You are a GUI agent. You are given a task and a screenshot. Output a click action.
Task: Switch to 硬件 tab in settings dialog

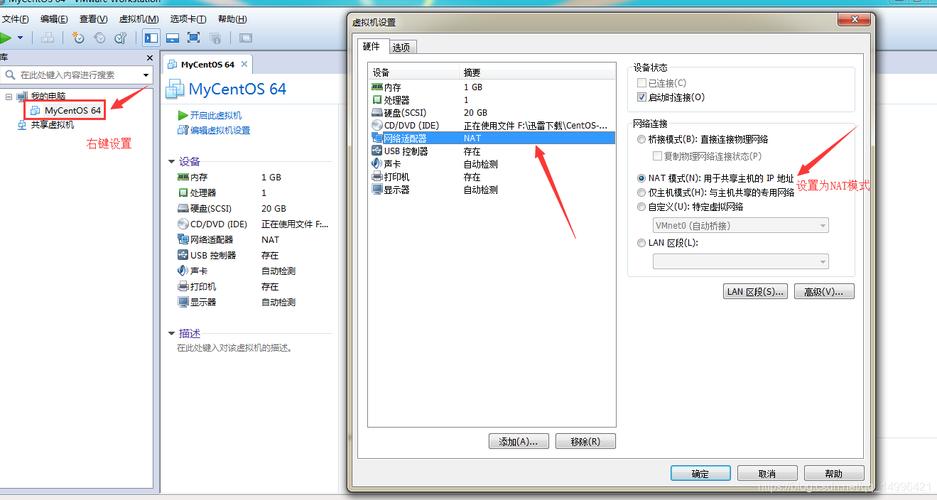[x=371, y=46]
